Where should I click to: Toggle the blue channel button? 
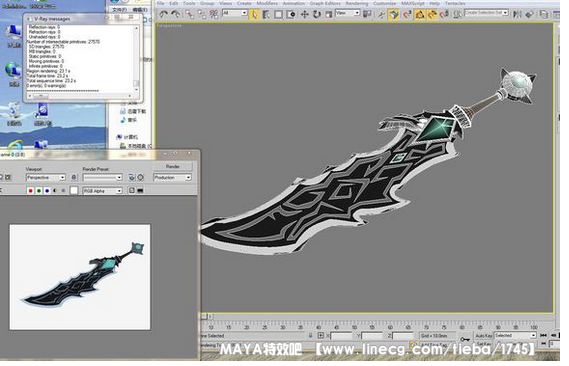[47, 191]
